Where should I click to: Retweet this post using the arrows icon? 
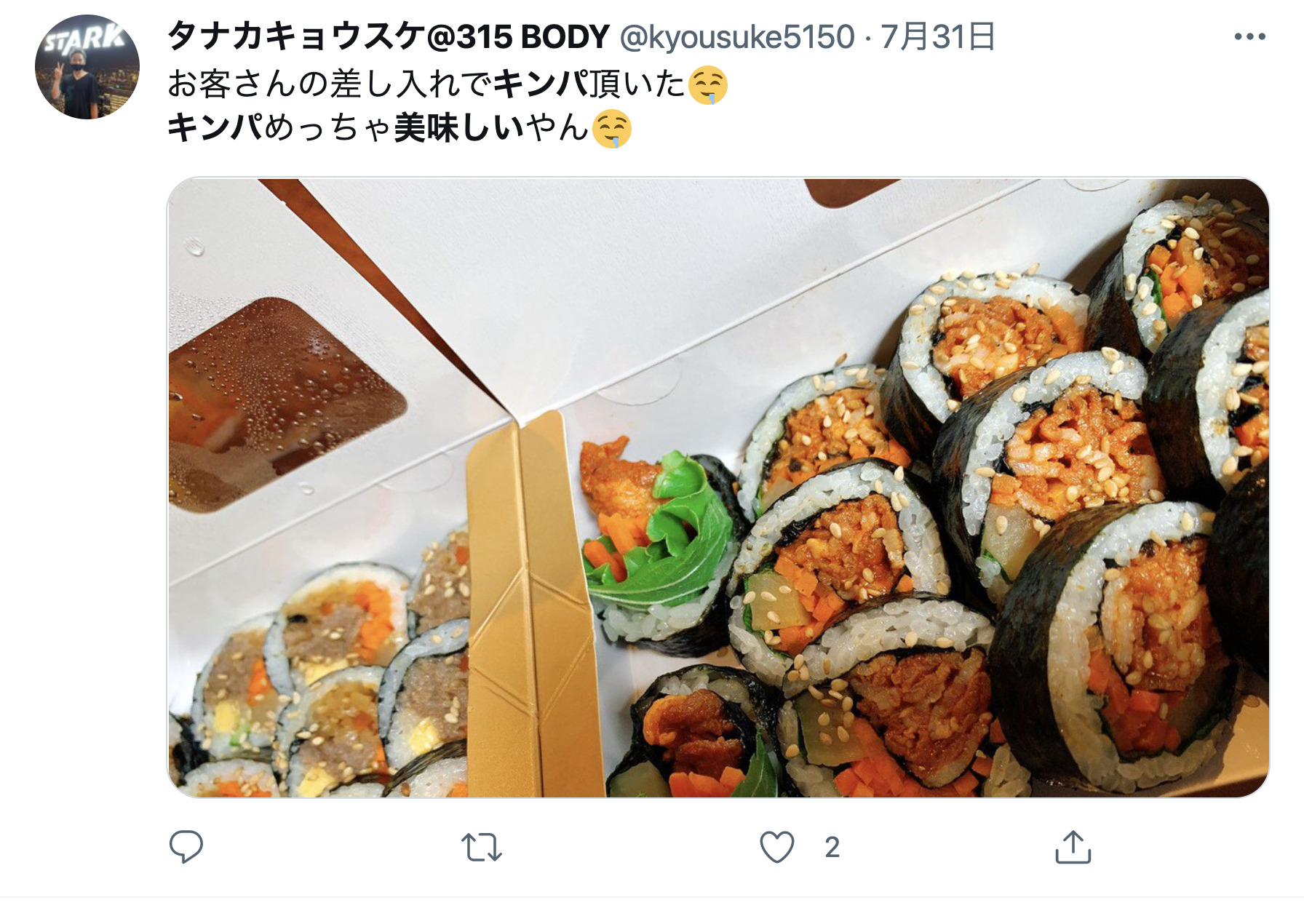point(482,848)
